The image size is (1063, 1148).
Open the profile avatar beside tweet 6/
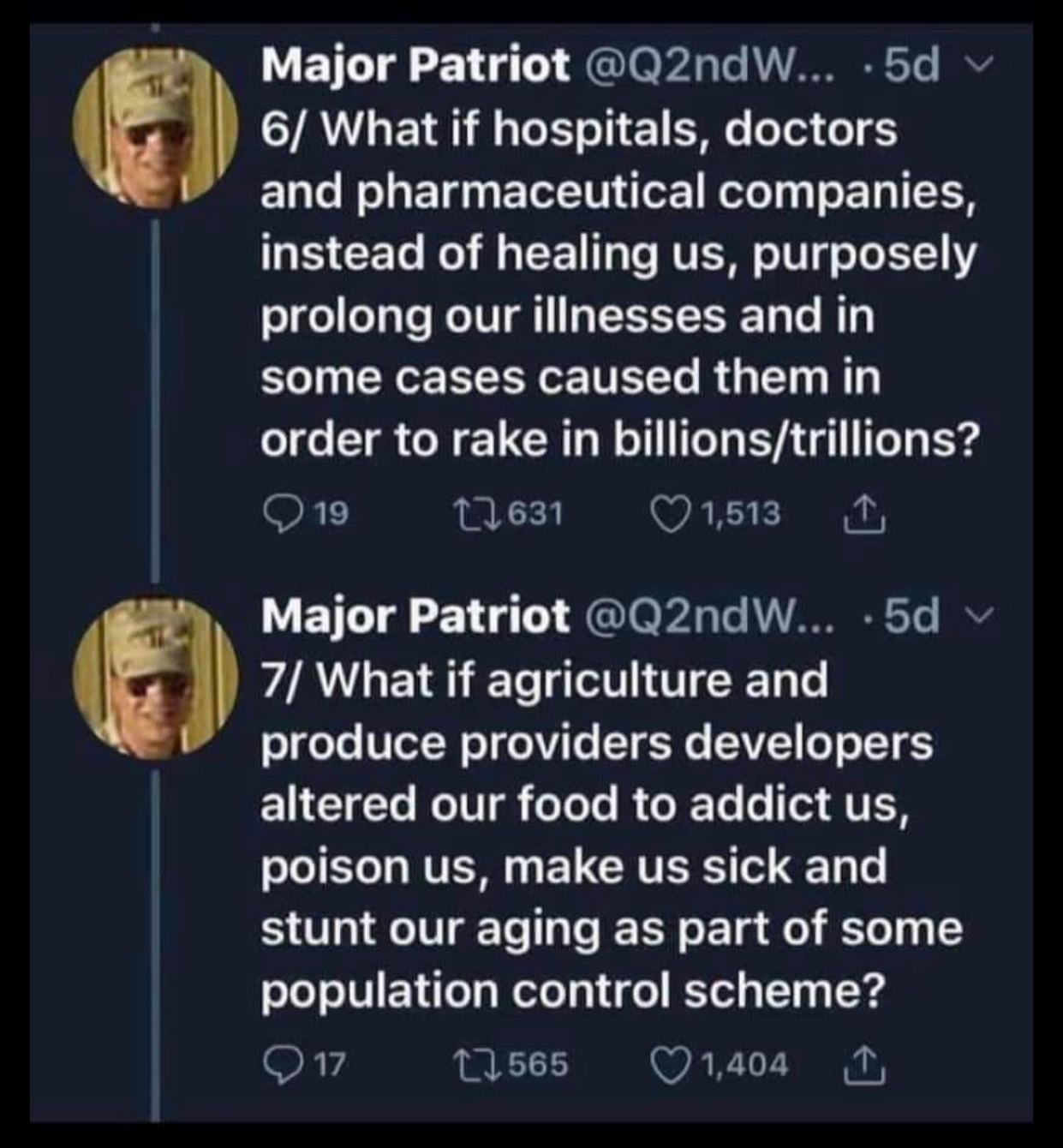tap(155, 127)
